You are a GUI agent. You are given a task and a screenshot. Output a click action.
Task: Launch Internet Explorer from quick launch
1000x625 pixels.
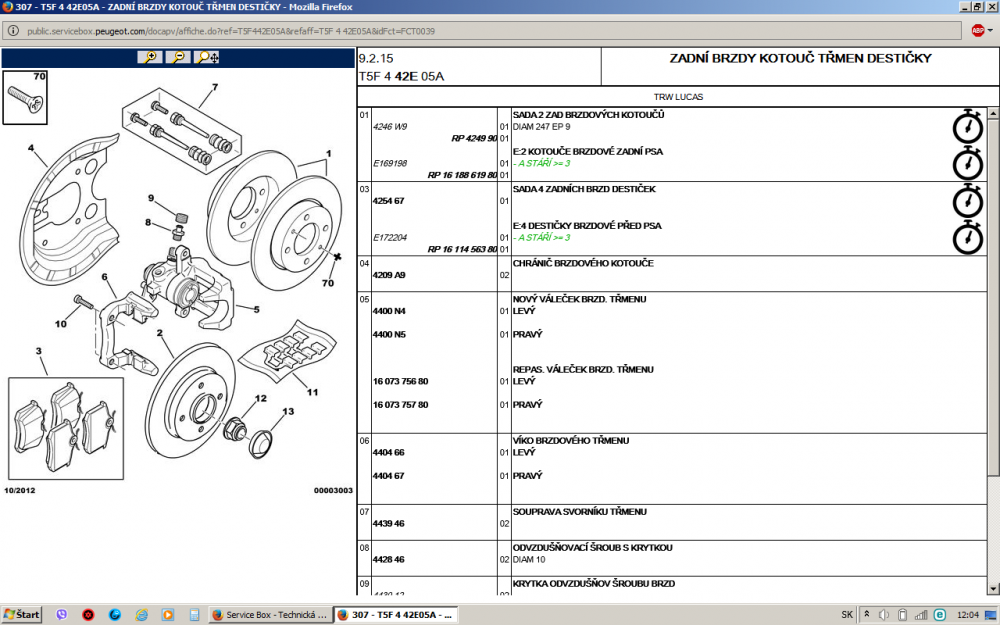click(142, 615)
